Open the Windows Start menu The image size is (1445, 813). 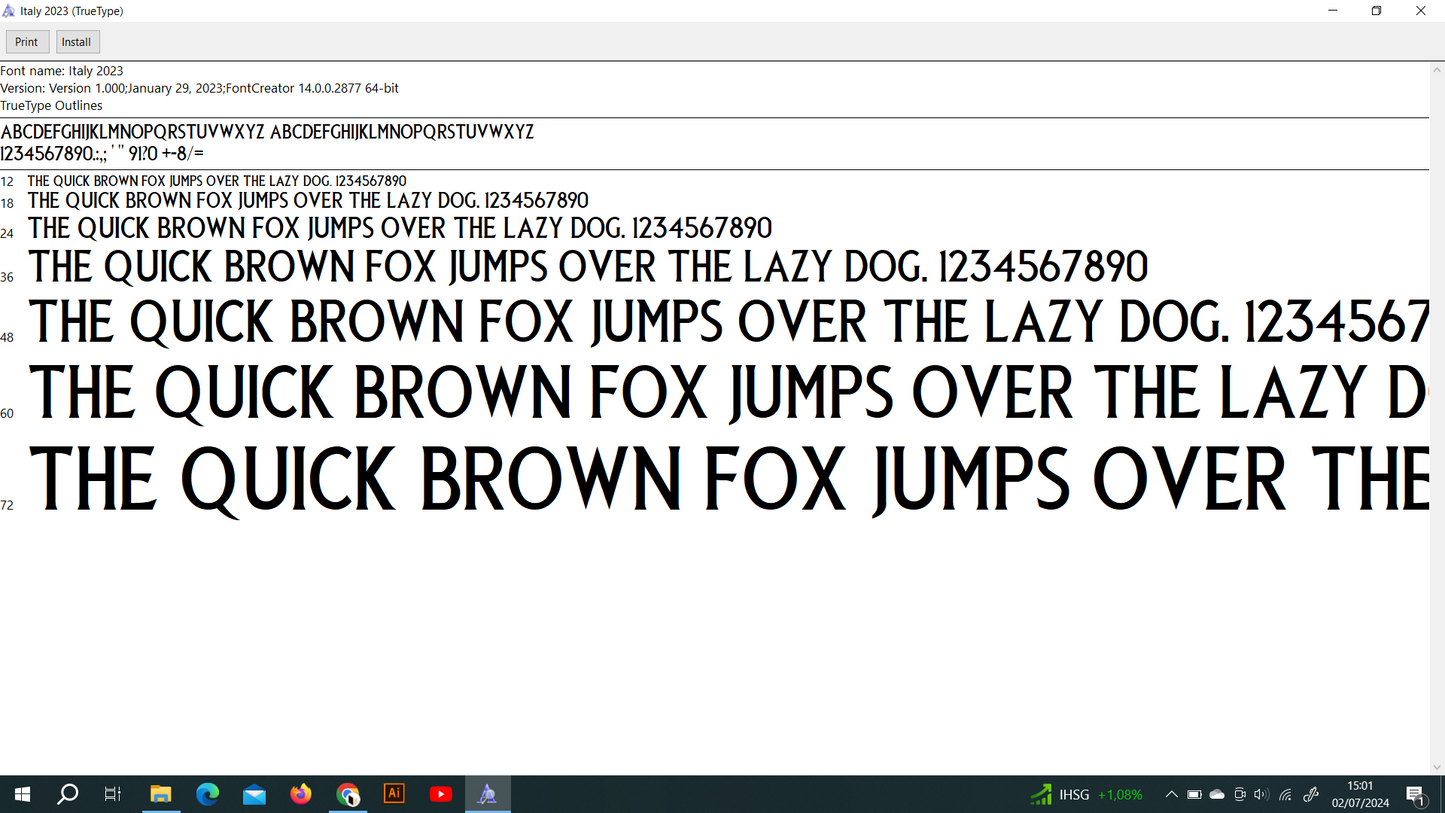pyautogui.click(x=22, y=795)
